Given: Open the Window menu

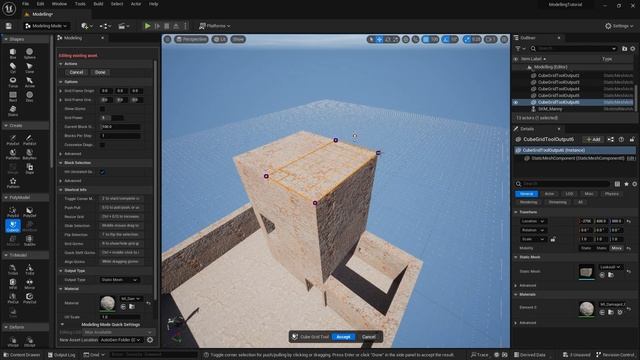Looking at the screenshot, I should (59, 4).
